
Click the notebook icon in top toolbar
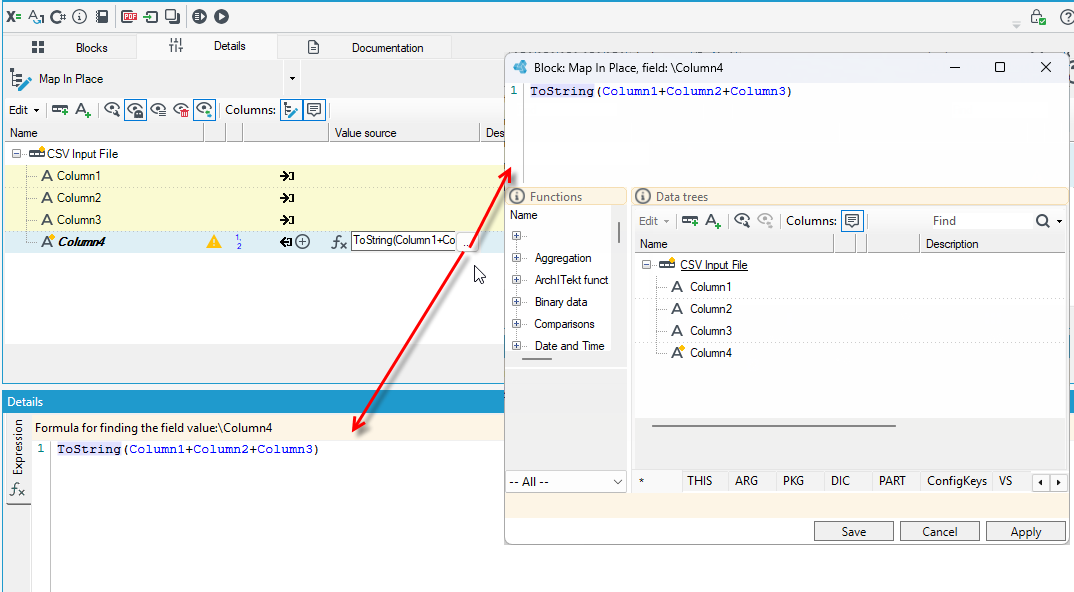(x=102, y=16)
